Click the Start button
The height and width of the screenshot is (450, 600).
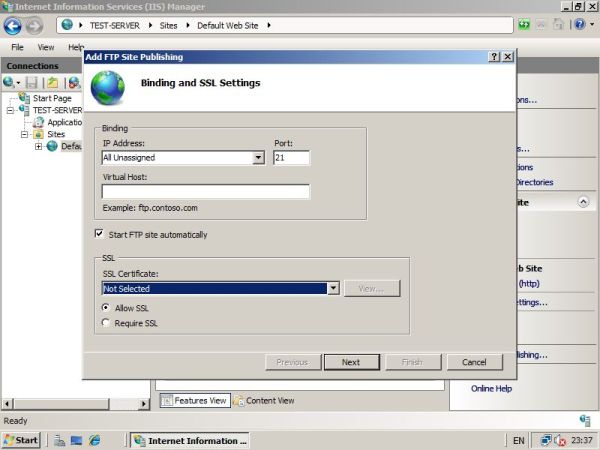21,440
